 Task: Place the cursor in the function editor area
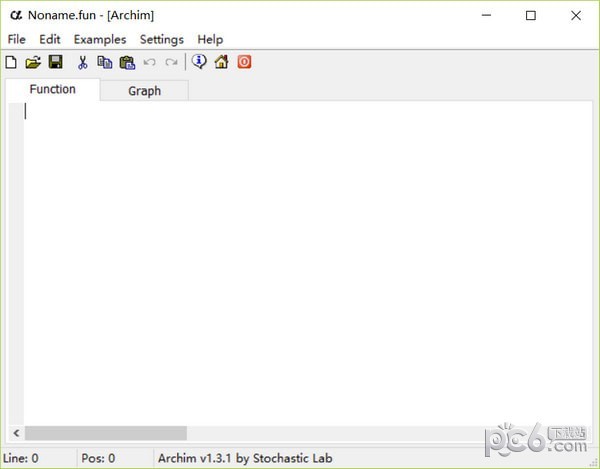[308, 264]
